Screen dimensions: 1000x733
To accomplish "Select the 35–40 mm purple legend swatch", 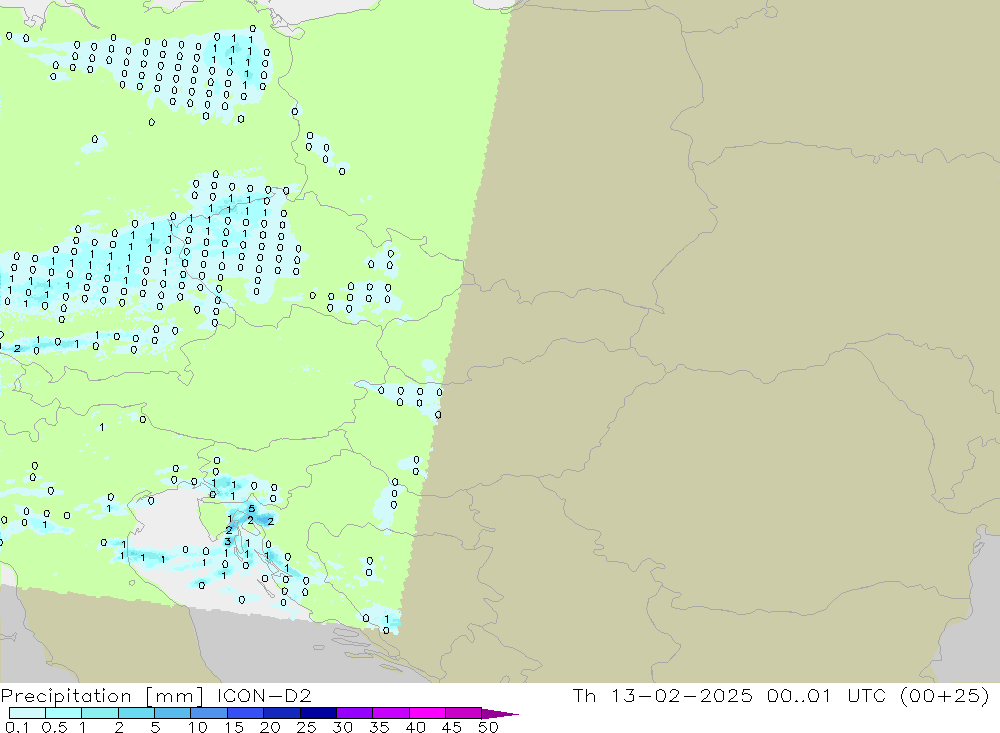I will [390, 713].
